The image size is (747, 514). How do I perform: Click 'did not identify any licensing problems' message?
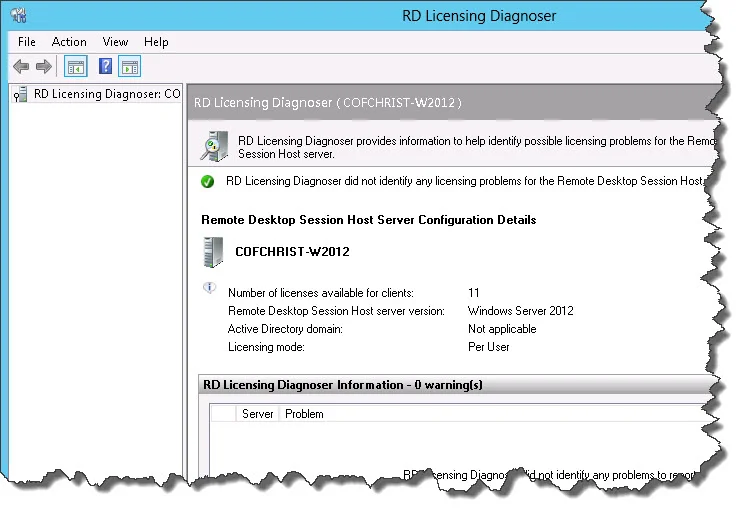click(464, 181)
